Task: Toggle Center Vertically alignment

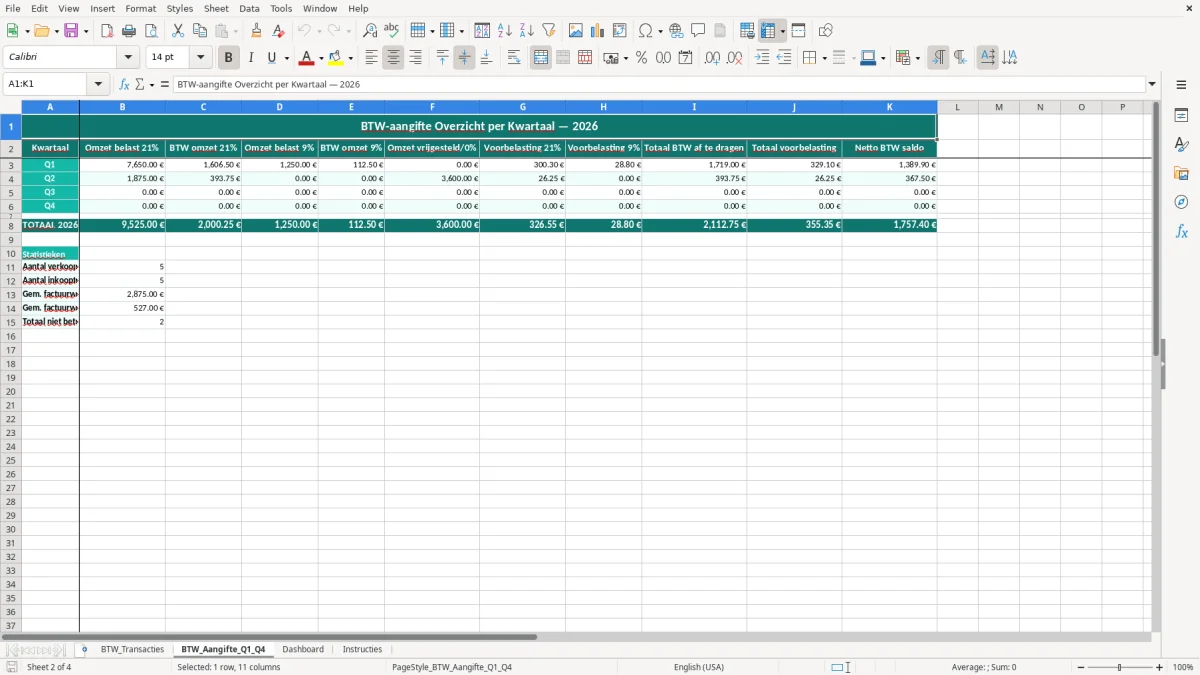Action: pos(464,58)
